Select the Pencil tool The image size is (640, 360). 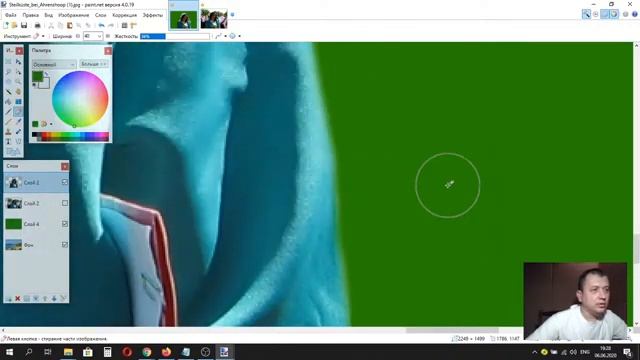click(x=8, y=122)
